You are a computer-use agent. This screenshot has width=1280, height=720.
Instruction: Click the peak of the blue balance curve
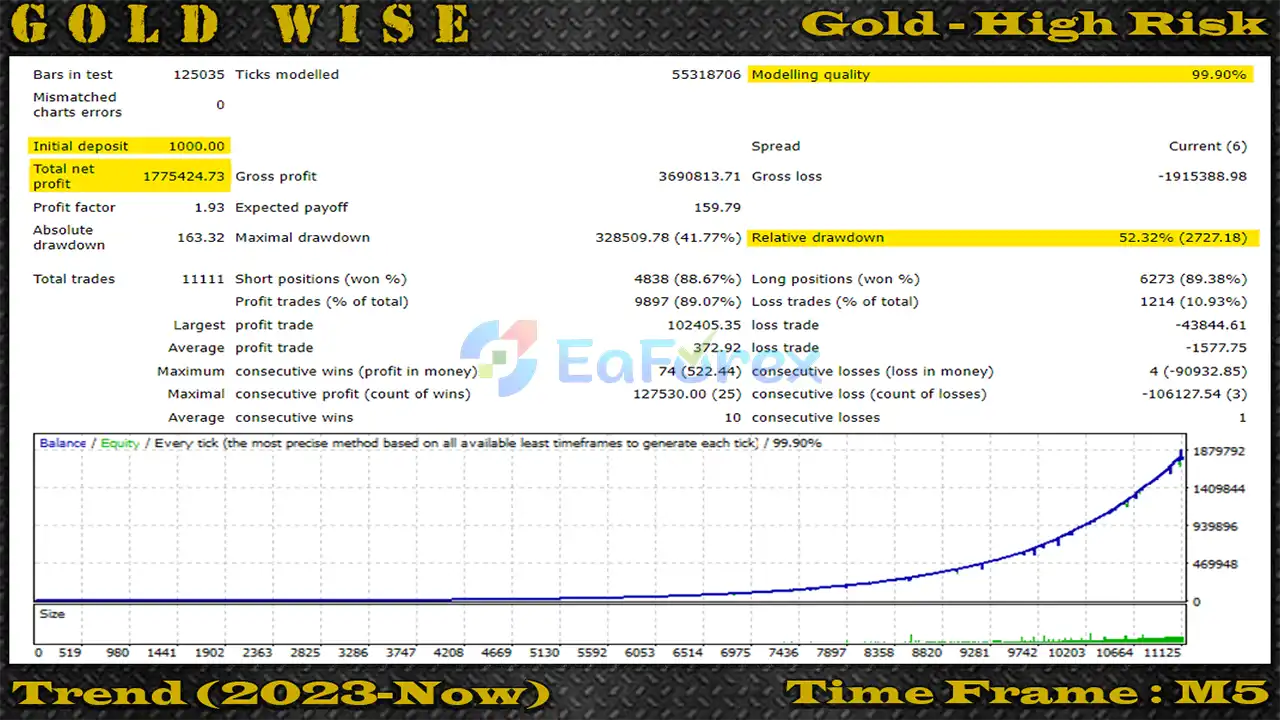pos(1181,455)
